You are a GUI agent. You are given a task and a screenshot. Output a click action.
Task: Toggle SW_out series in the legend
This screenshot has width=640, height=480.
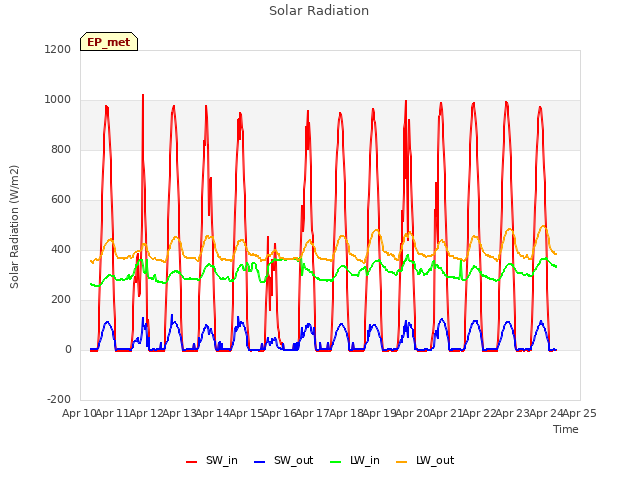point(283,460)
